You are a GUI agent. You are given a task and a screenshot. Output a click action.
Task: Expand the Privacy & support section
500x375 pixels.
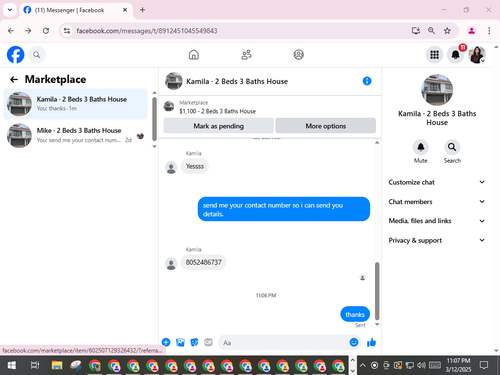click(x=437, y=240)
